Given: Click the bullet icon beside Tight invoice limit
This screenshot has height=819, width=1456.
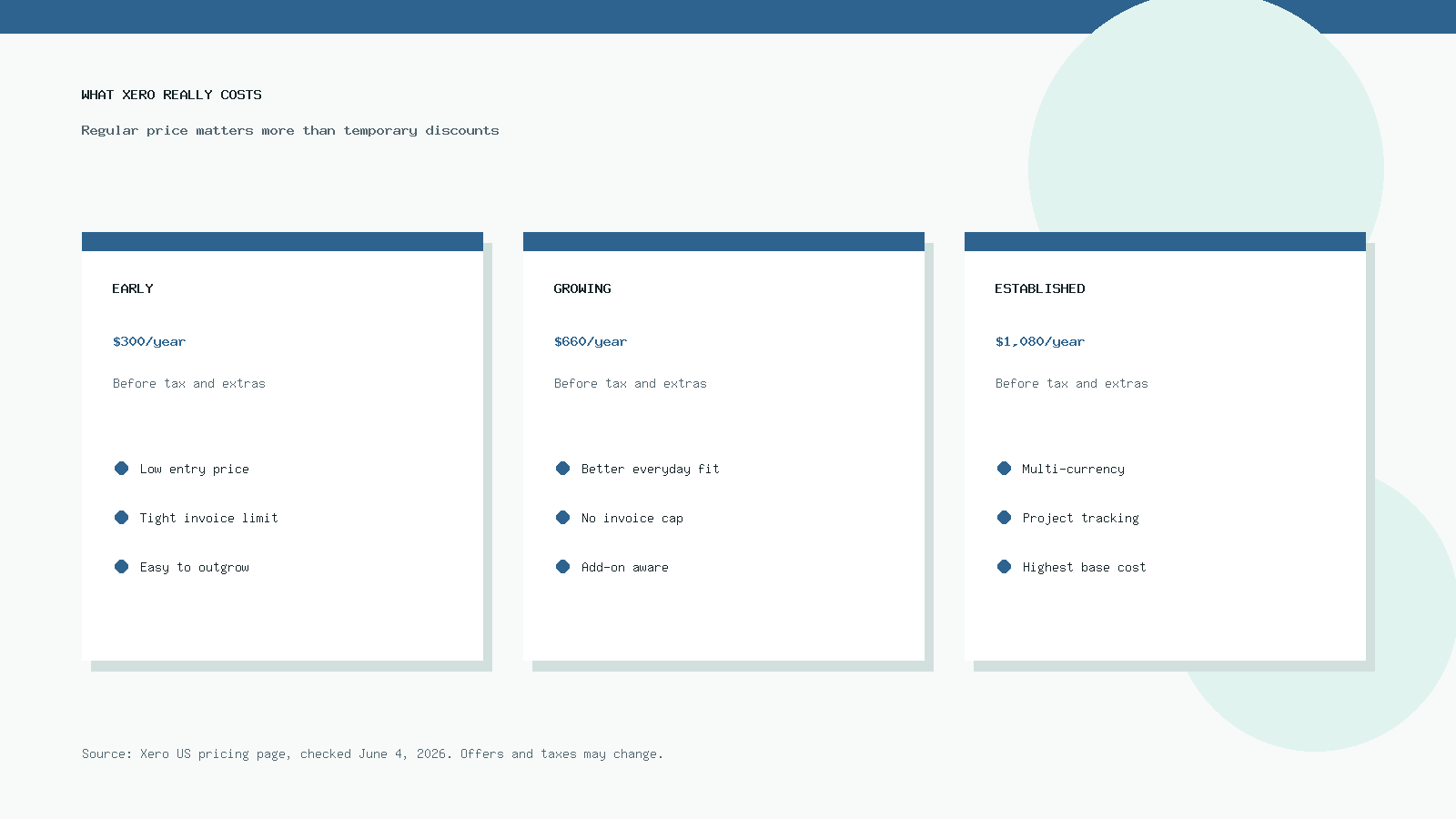Looking at the screenshot, I should pyautogui.click(x=121, y=518).
